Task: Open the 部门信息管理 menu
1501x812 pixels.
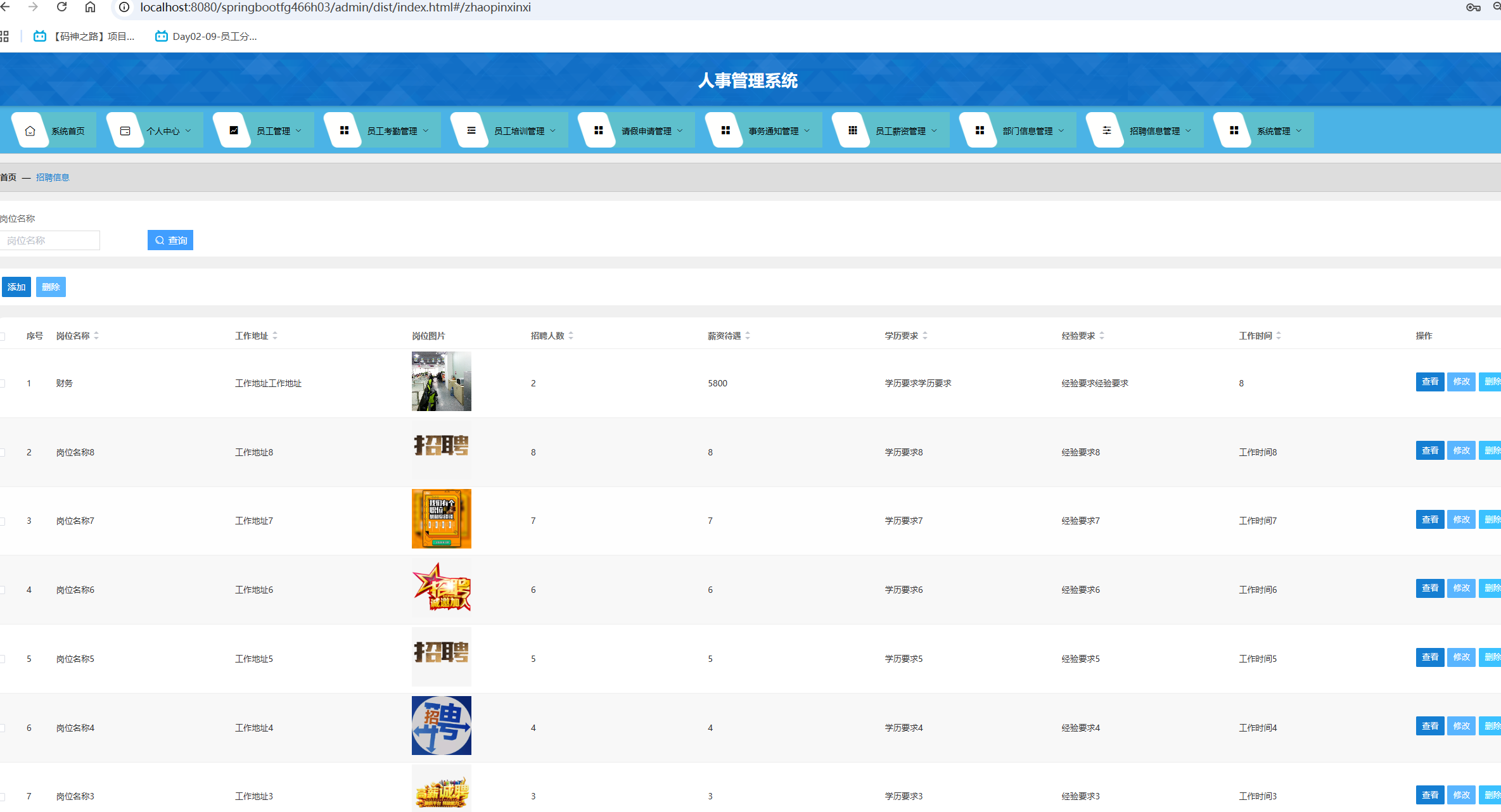Action: pyautogui.click(x=1028, y=130)
